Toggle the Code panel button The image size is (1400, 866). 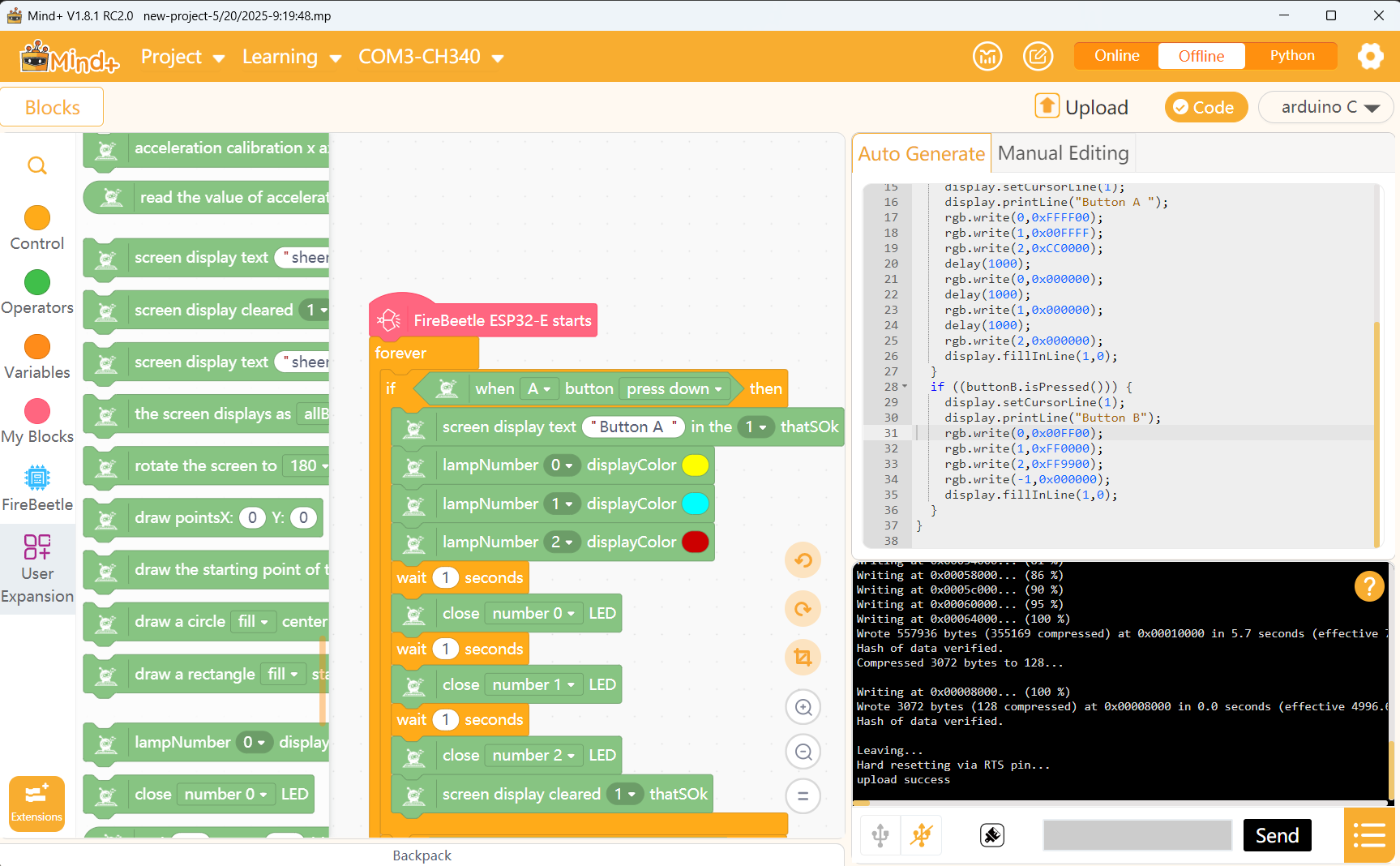coord(1205,107)
